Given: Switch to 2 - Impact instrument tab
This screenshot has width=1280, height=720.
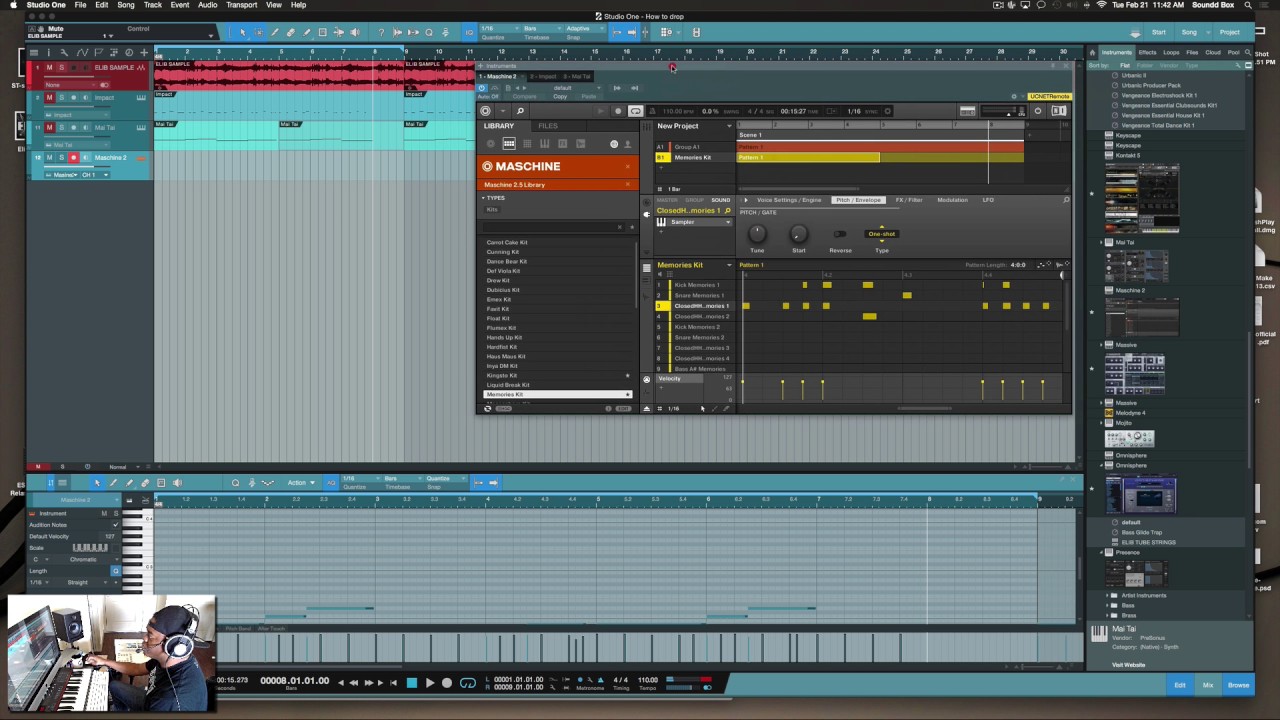Looking at the screenshot, I should point(543,76).
